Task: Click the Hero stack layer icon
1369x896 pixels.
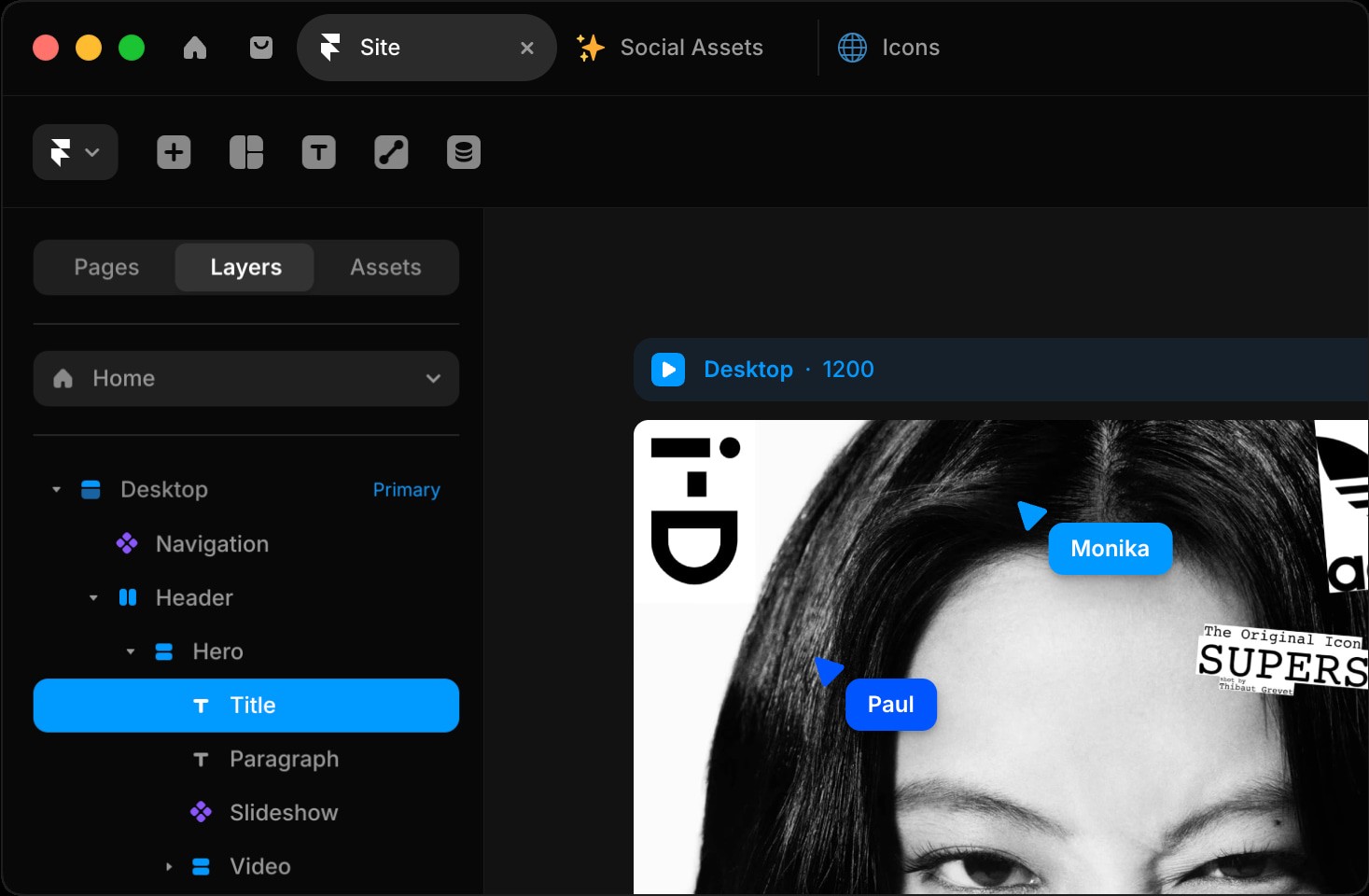Action: click(163, 651)
